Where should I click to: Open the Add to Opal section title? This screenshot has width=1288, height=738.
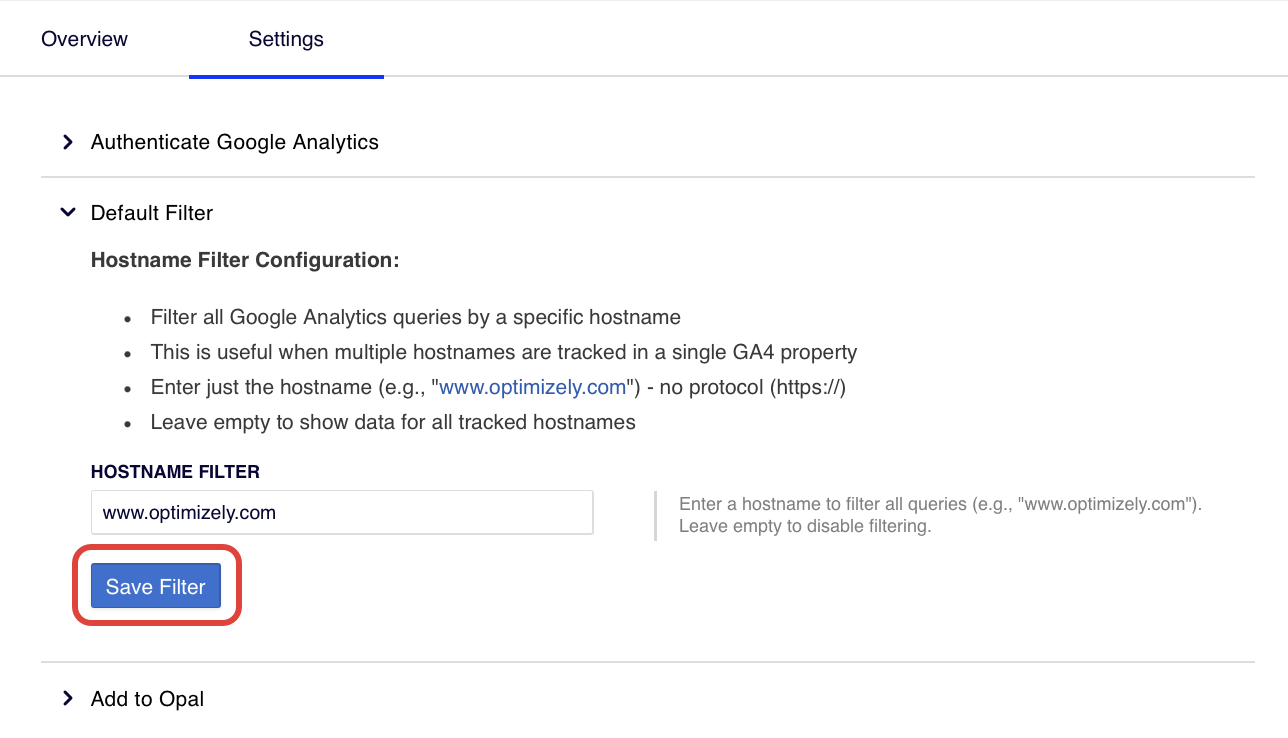147,699
